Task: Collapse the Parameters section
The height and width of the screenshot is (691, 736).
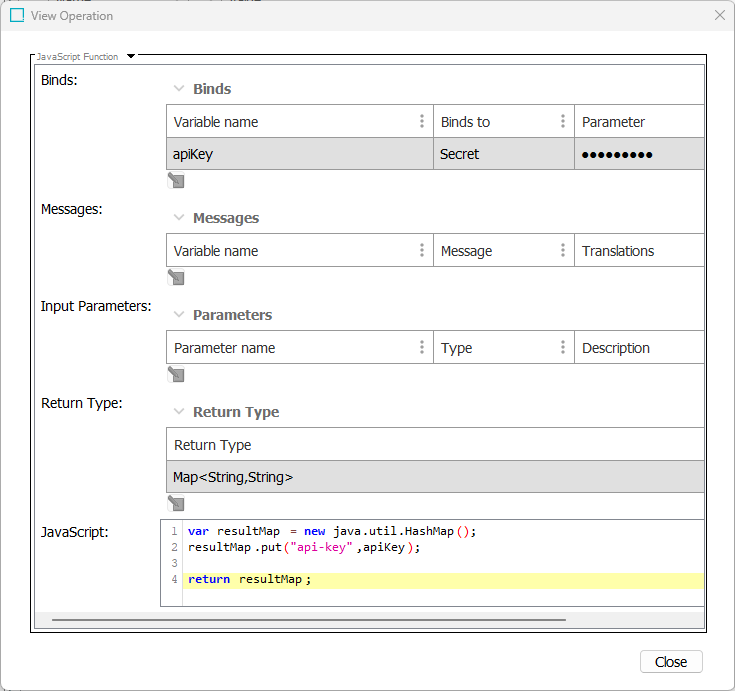Action: point(179,315)
